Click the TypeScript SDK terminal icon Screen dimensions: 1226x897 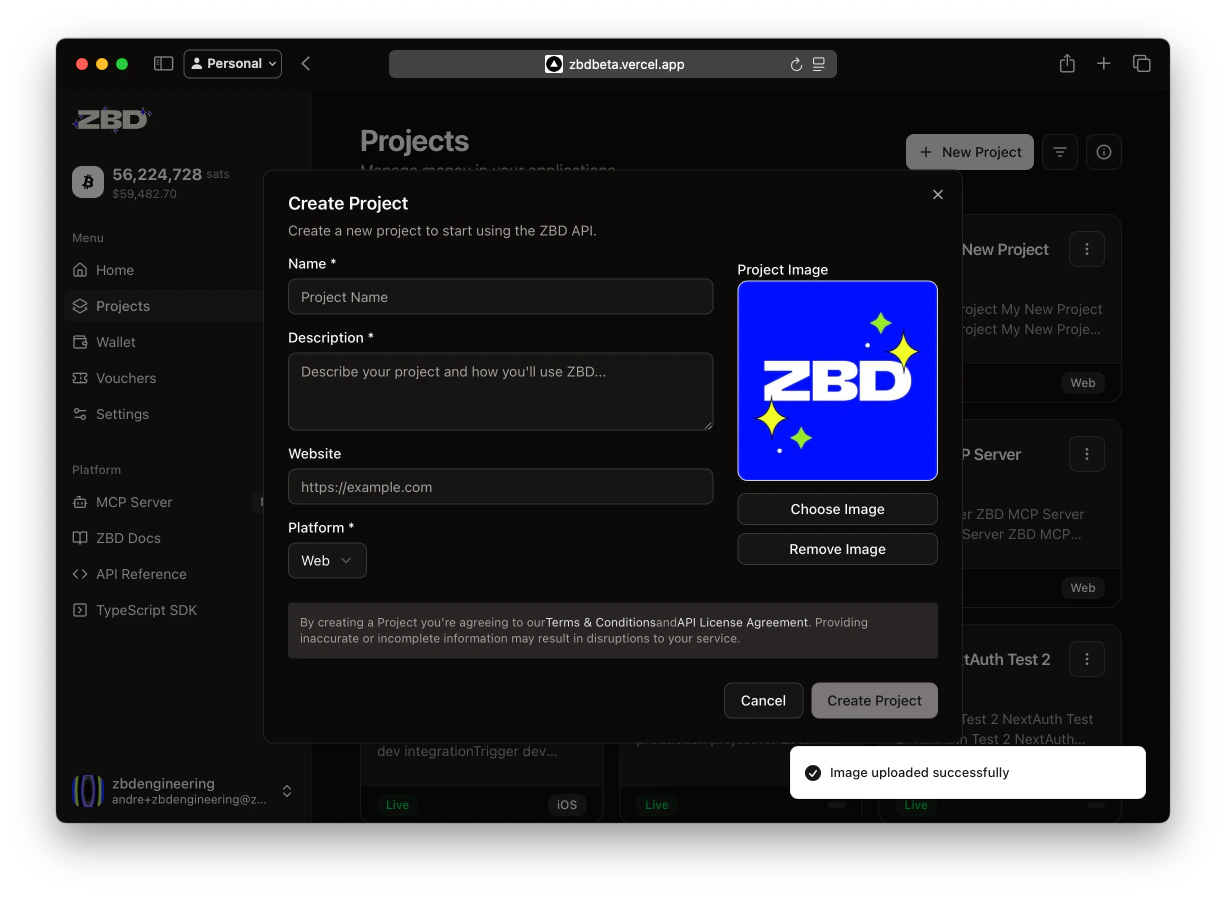[x=80, y=610]
